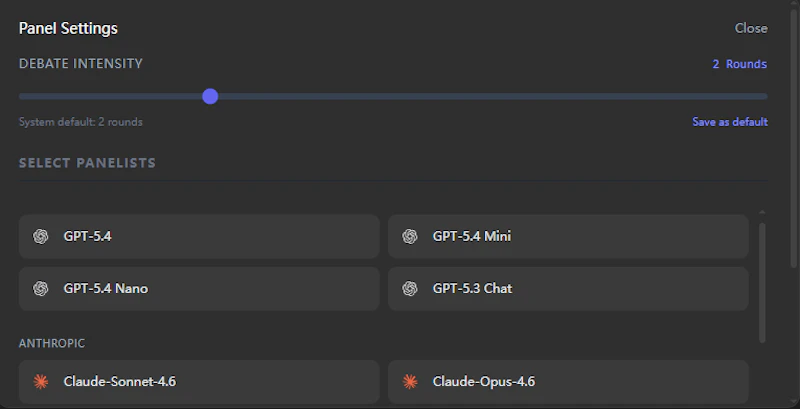Click the debate intensity slider handle
The width and height of the screenshot is (800, 409).
click(210, 96)
